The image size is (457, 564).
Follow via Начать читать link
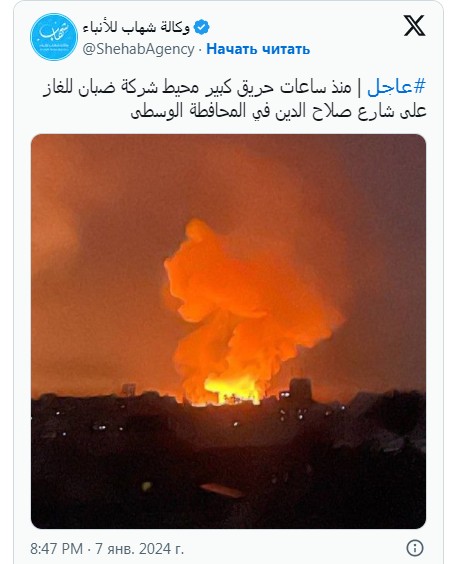coord(258,49)
